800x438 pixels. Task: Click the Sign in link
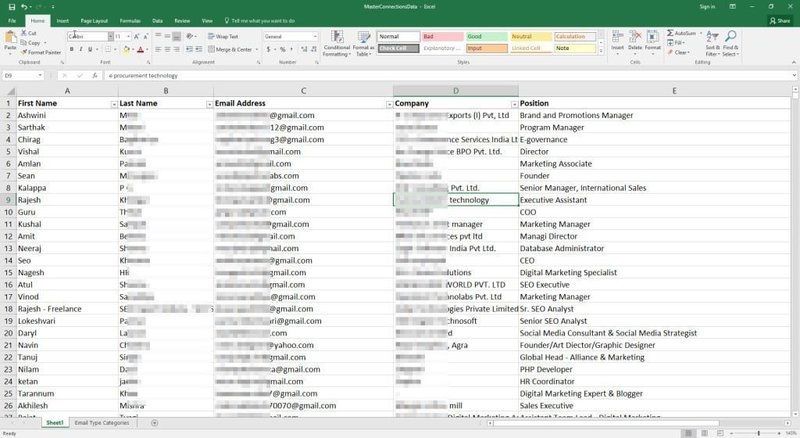click(x=707, y=6)
